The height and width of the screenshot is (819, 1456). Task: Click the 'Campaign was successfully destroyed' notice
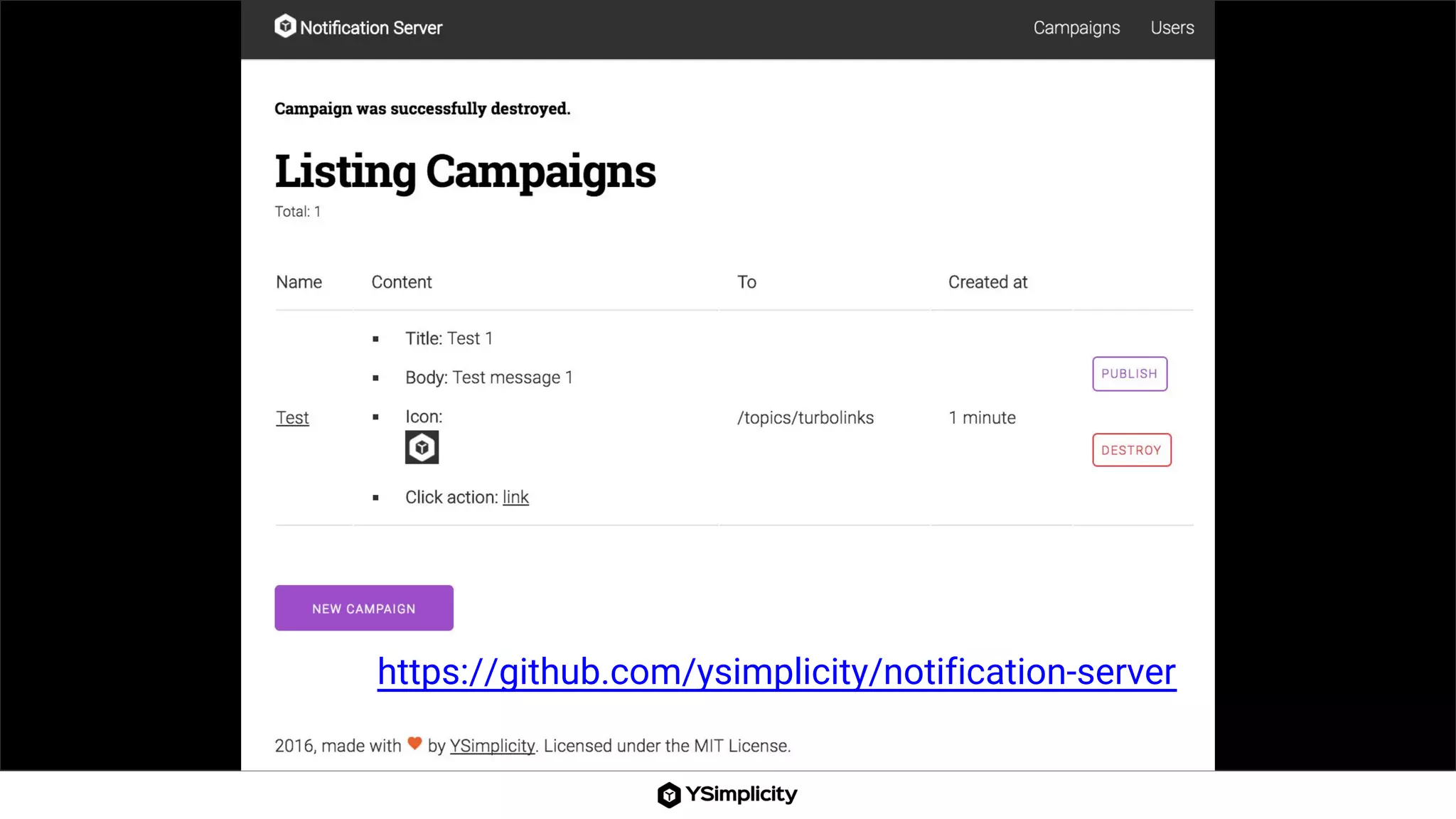[x=422, y=109]
